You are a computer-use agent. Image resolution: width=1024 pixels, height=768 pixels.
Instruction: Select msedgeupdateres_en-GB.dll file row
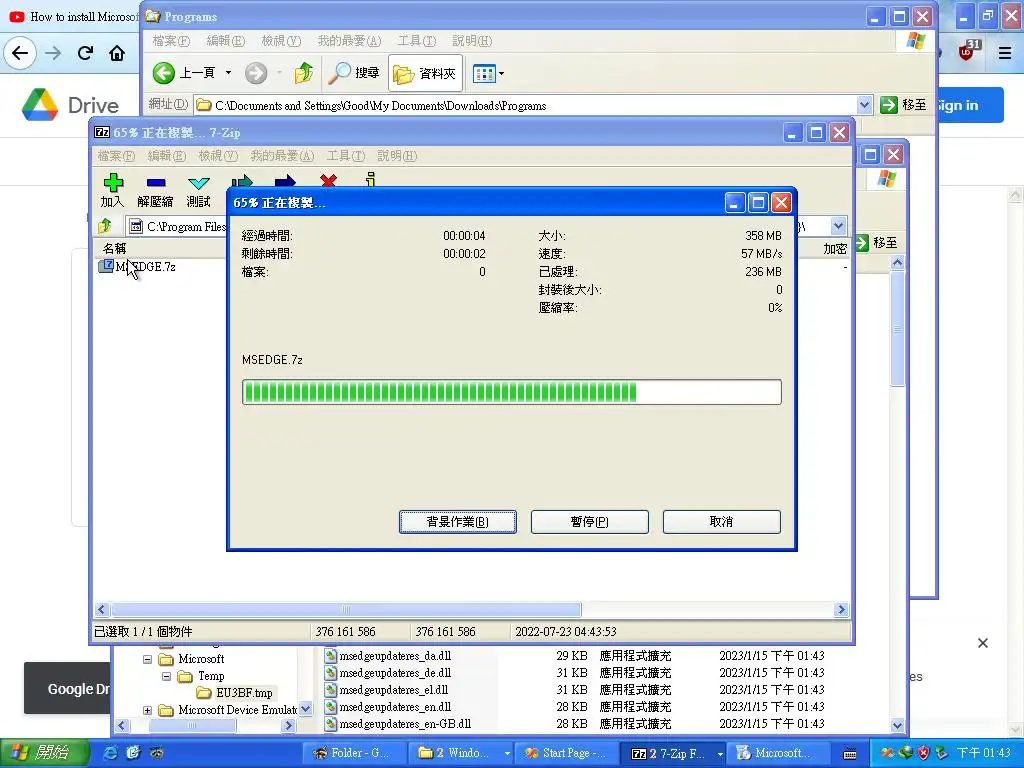[x=575, y=724]
